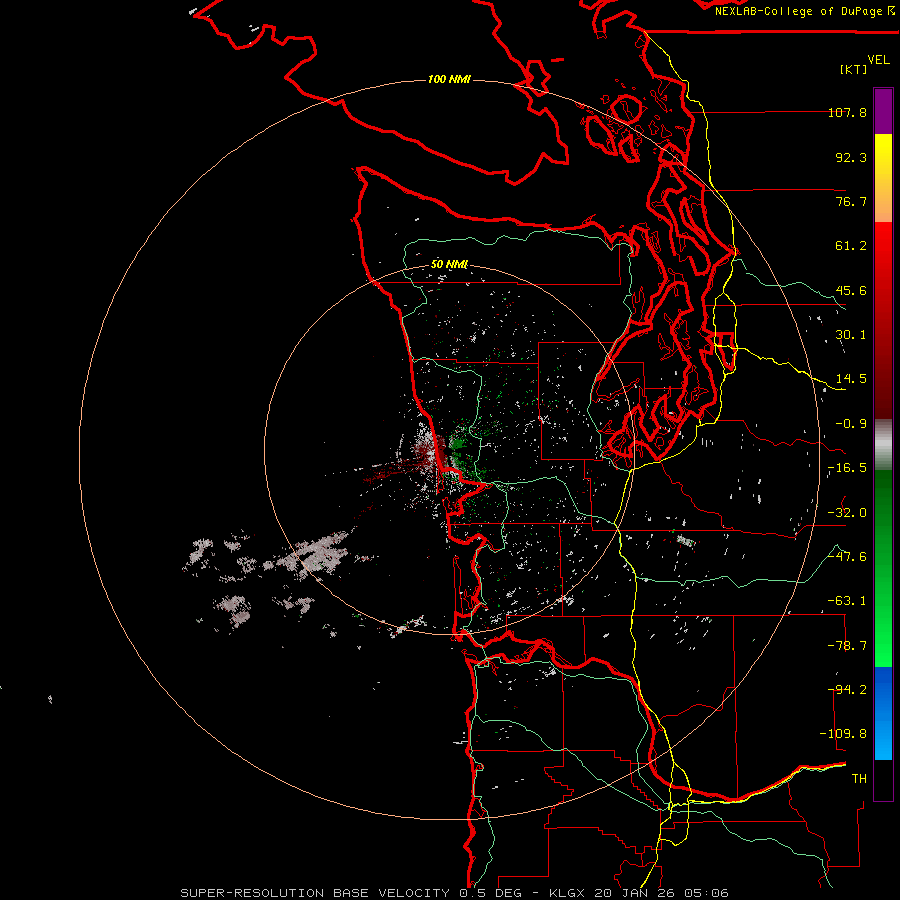The height and width of the screenshot is (900, 900).
Task: Pick the black TH segment of the color bar
Action: [883, 779]
